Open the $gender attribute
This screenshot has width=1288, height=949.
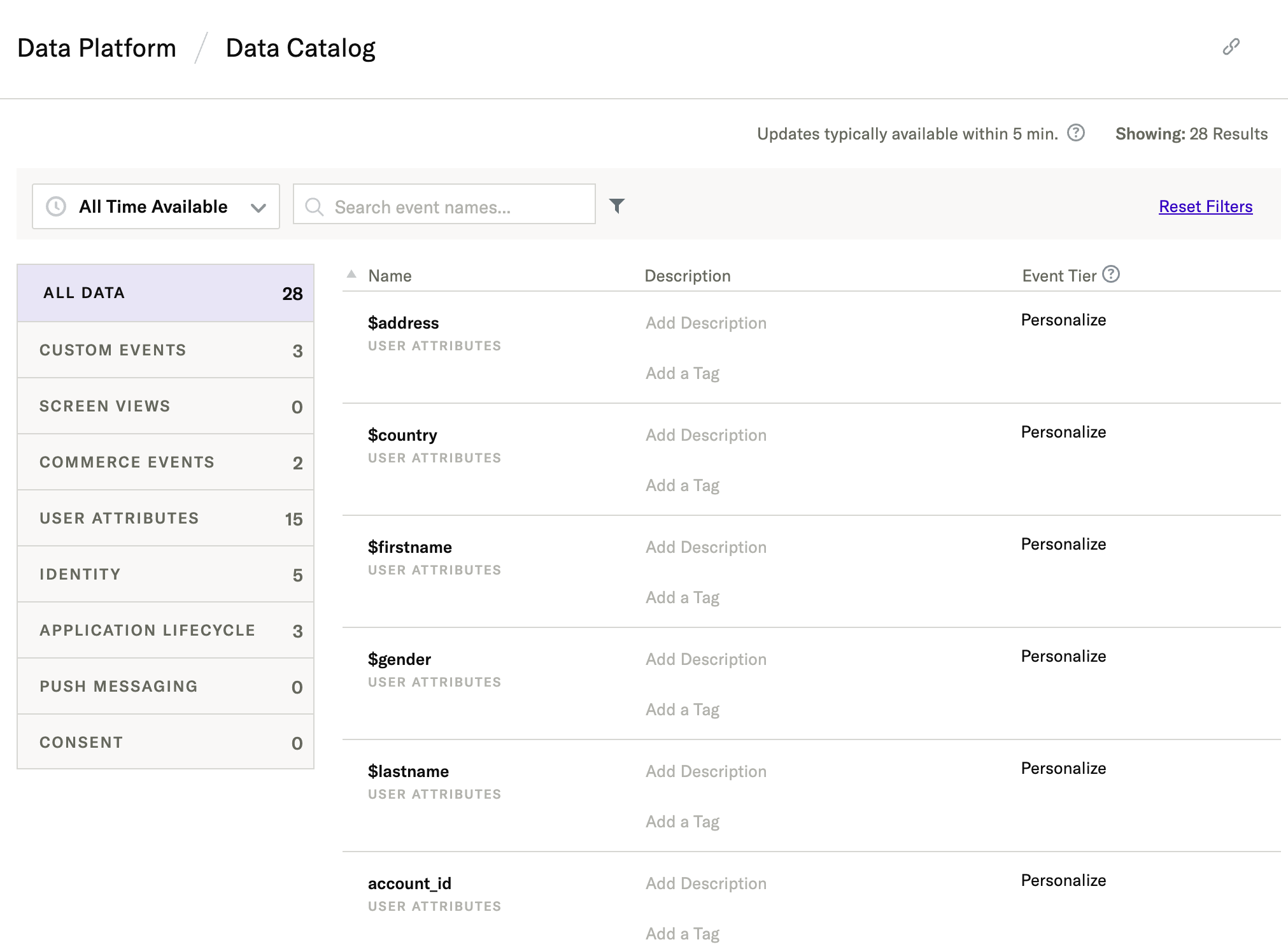click(x=399, y=659)
